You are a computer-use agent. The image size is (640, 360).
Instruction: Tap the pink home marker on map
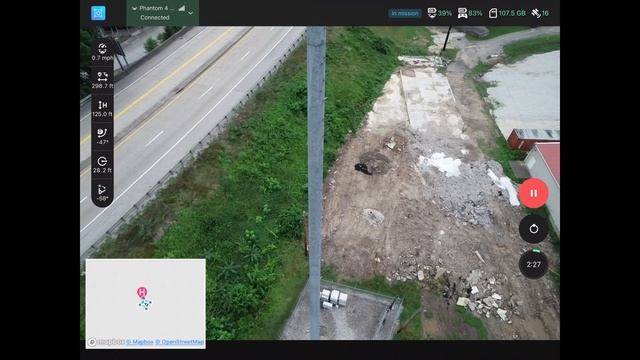click(142, 293)
